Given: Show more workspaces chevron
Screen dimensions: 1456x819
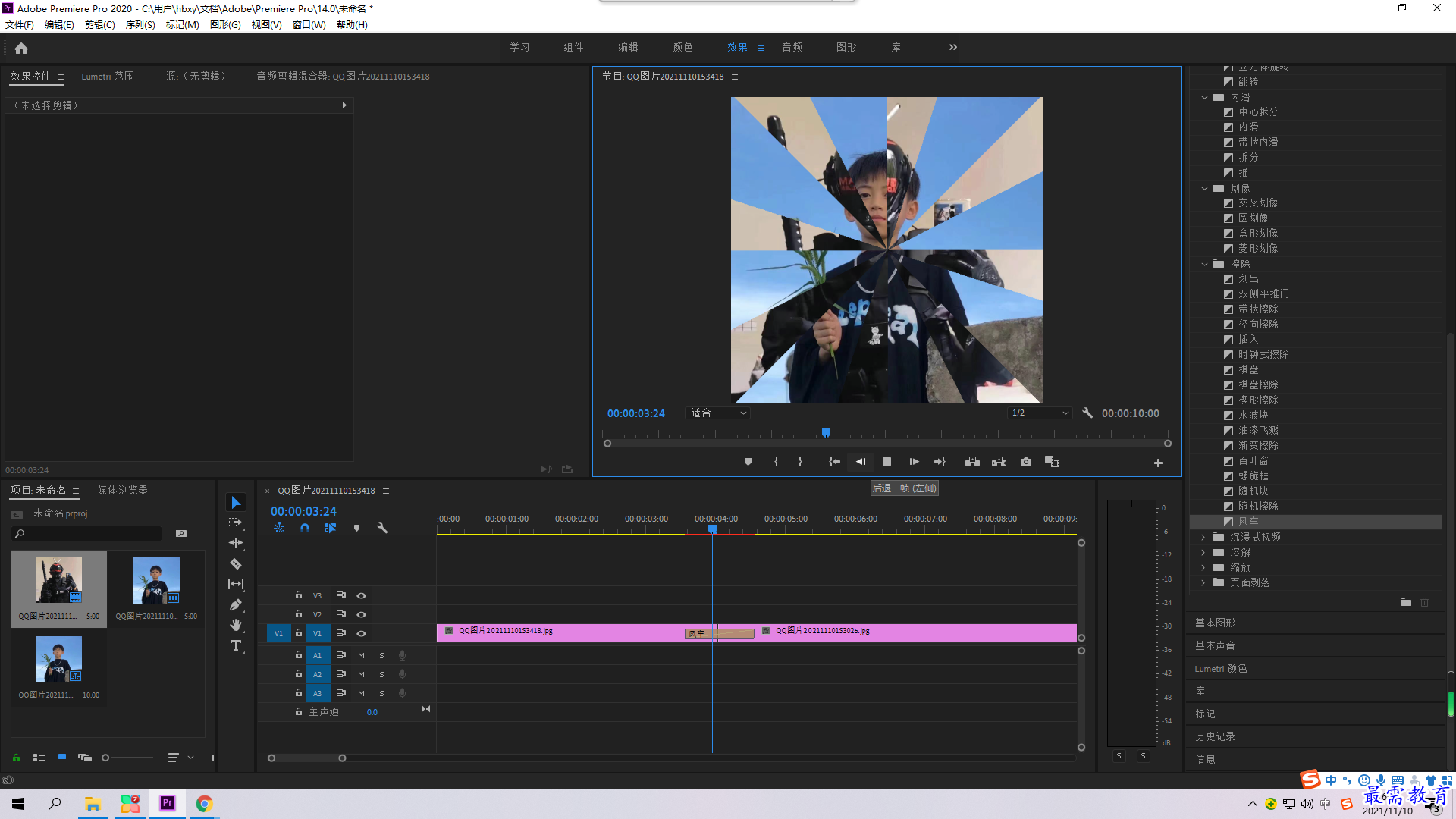Looking at the screenshot, I should (x=953, y=47).
